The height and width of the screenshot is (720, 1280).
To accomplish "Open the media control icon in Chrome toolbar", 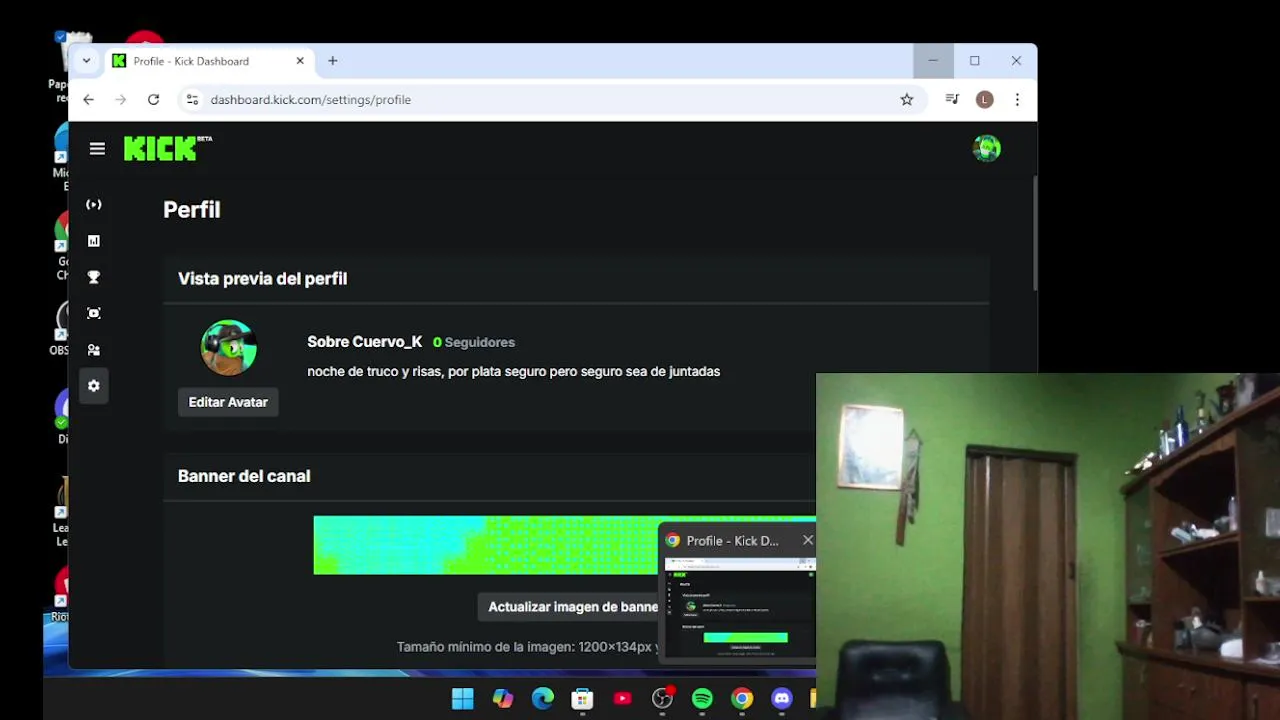I will point(952,100).
